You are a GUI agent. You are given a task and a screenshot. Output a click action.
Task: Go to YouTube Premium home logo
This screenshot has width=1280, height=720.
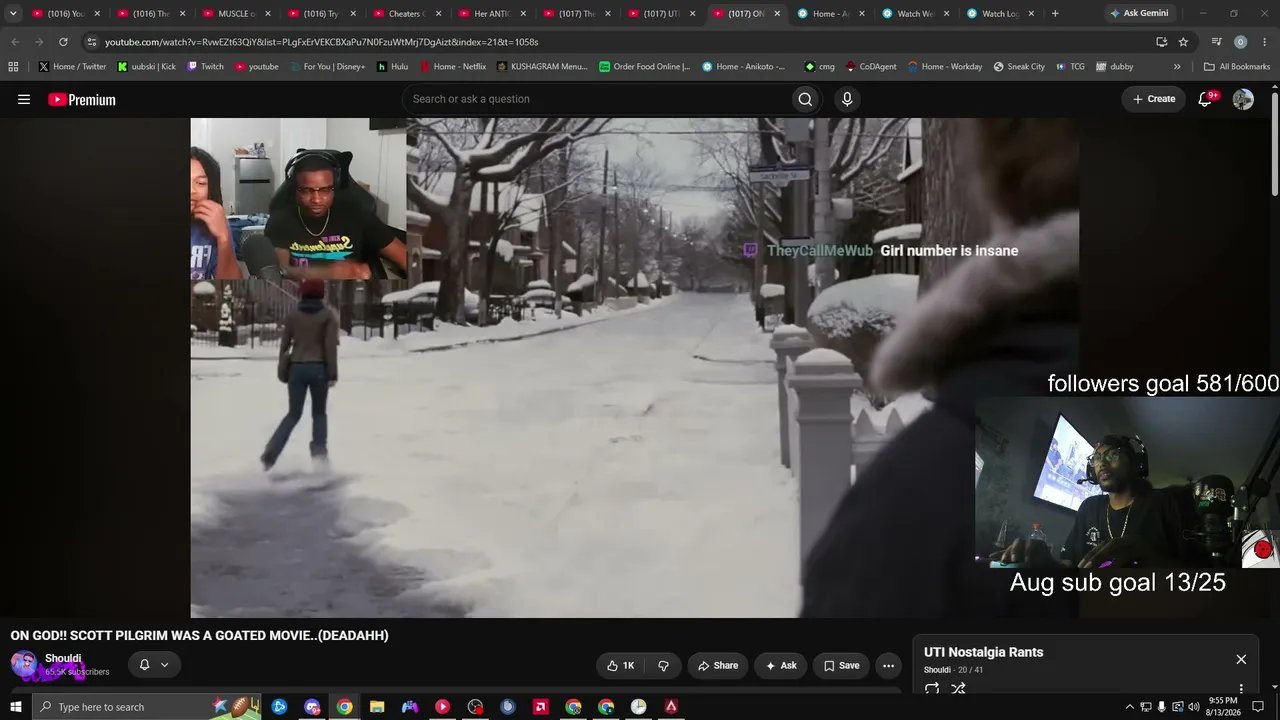(82, 99)
